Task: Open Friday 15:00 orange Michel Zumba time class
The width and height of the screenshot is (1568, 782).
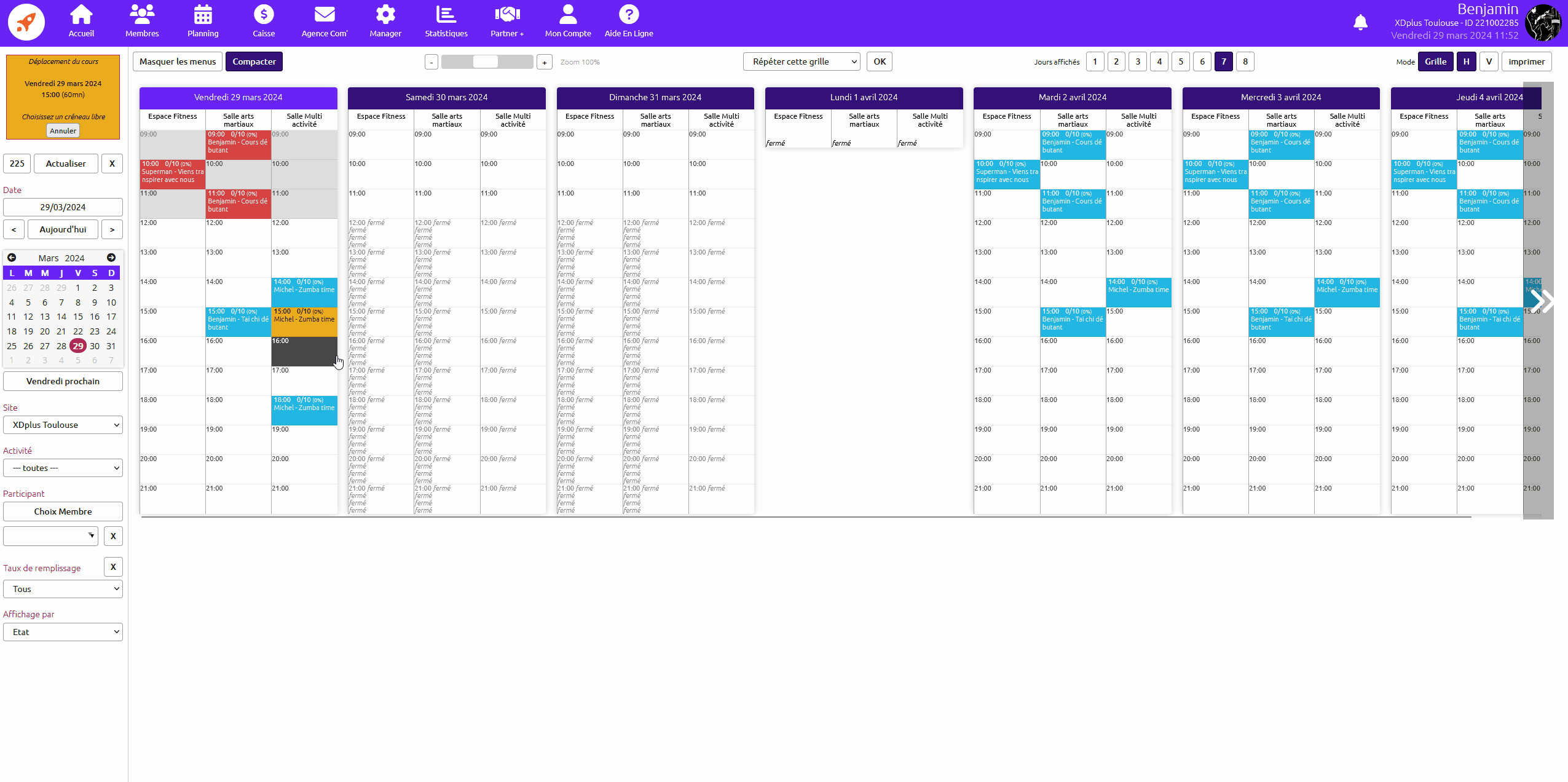Action: pyautogui.click(x=304, y=322)
